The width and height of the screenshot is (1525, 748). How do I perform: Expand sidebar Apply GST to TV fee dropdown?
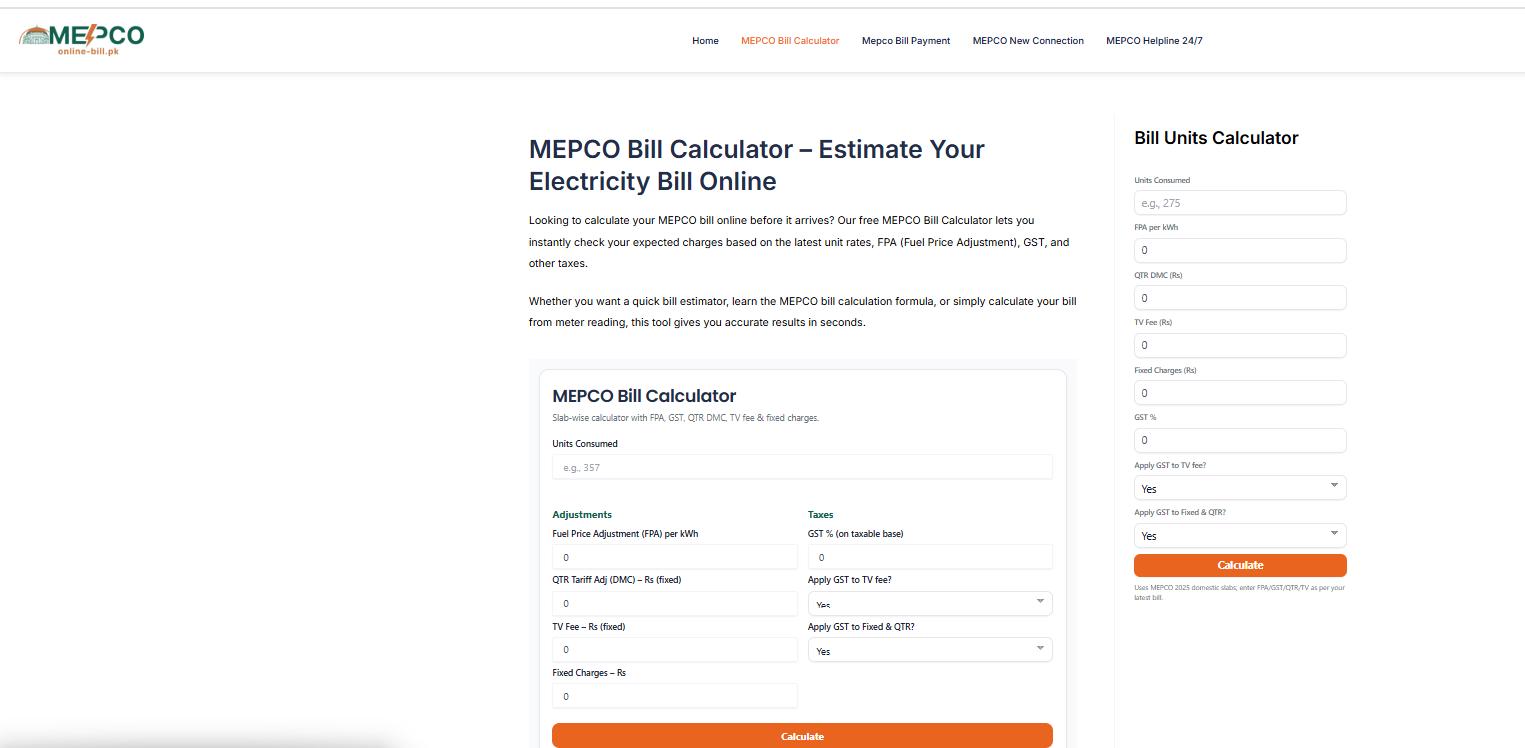click(x=1240, y=488)
